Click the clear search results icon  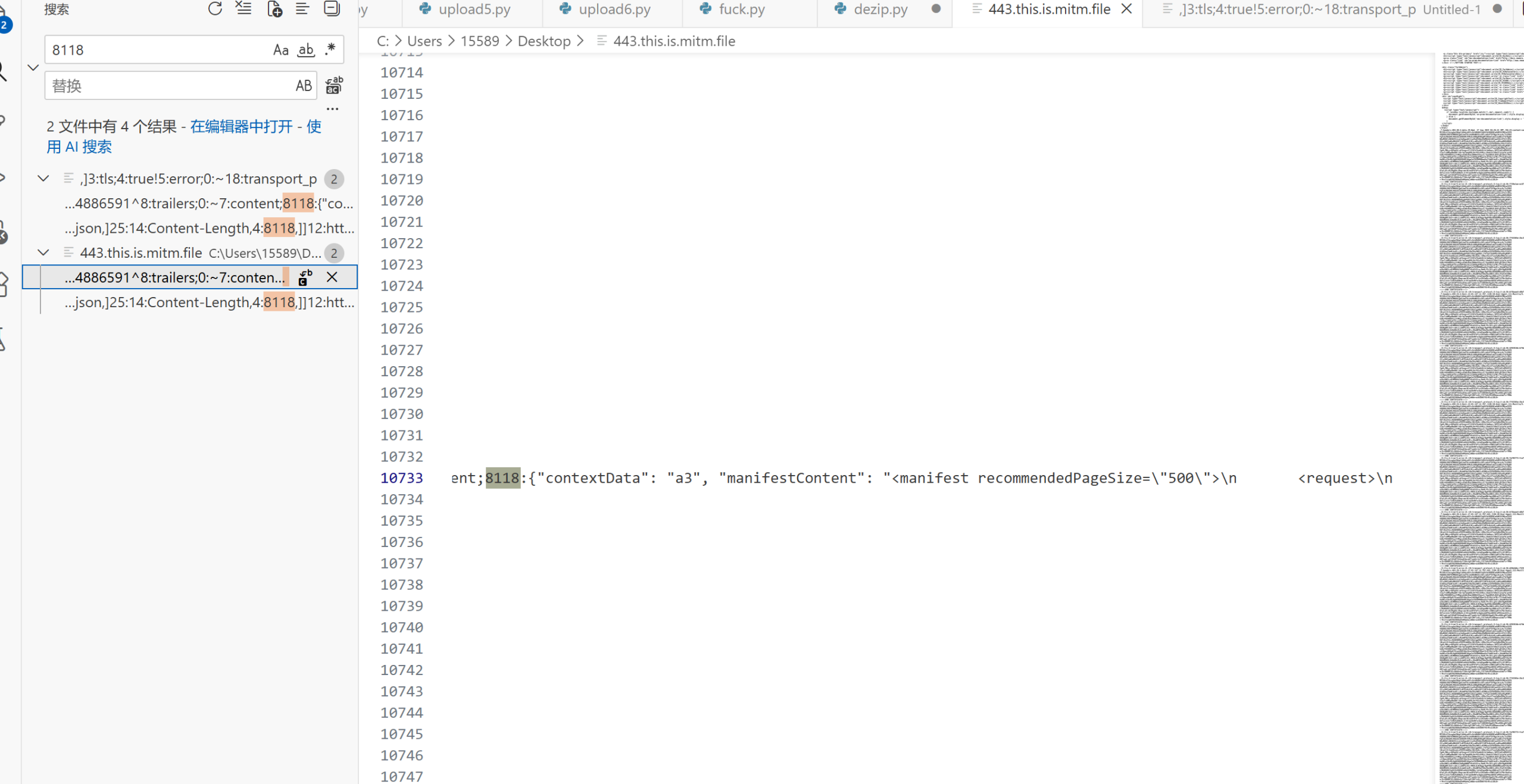243,9
